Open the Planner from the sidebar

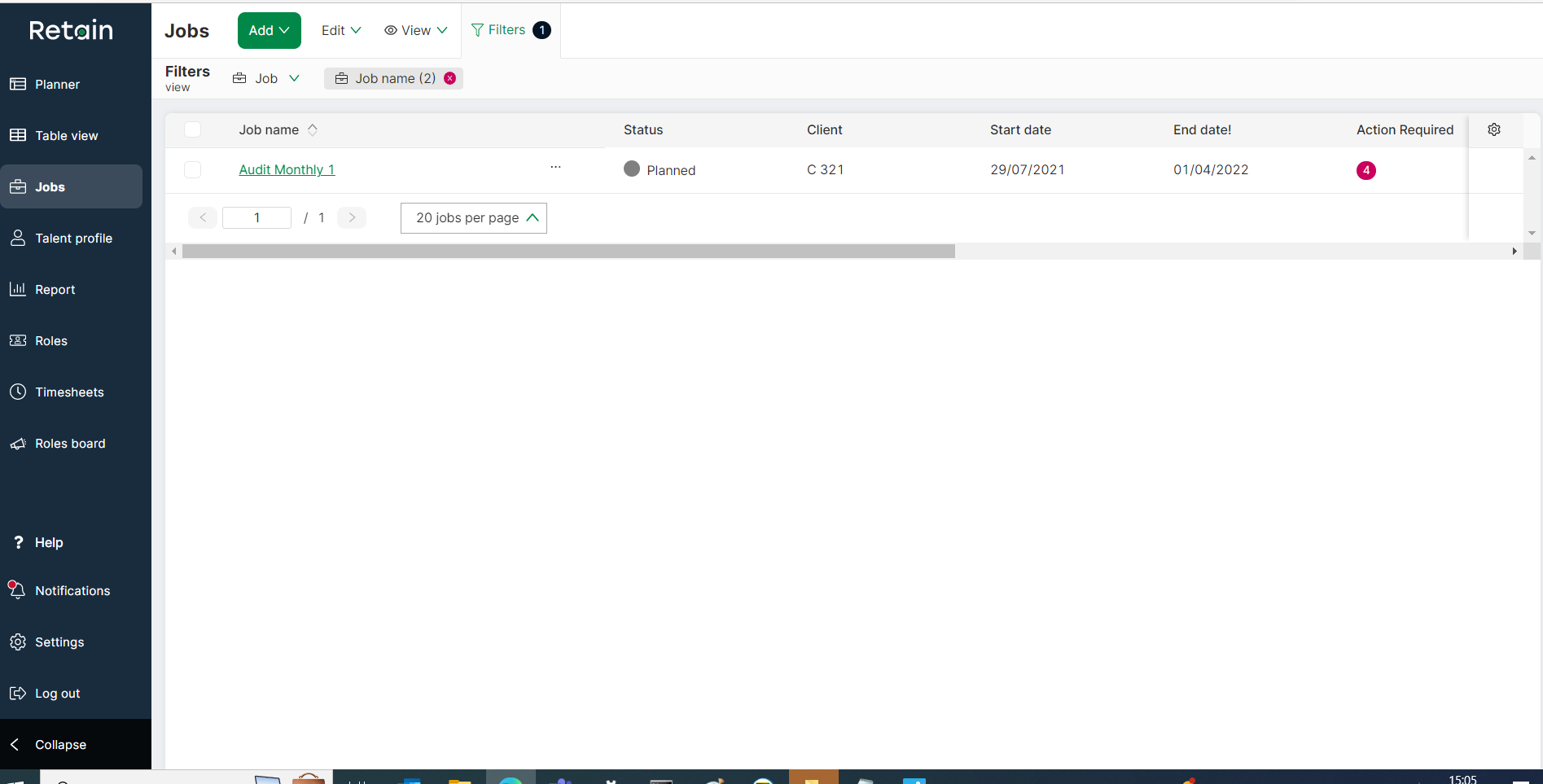[57, 84]
